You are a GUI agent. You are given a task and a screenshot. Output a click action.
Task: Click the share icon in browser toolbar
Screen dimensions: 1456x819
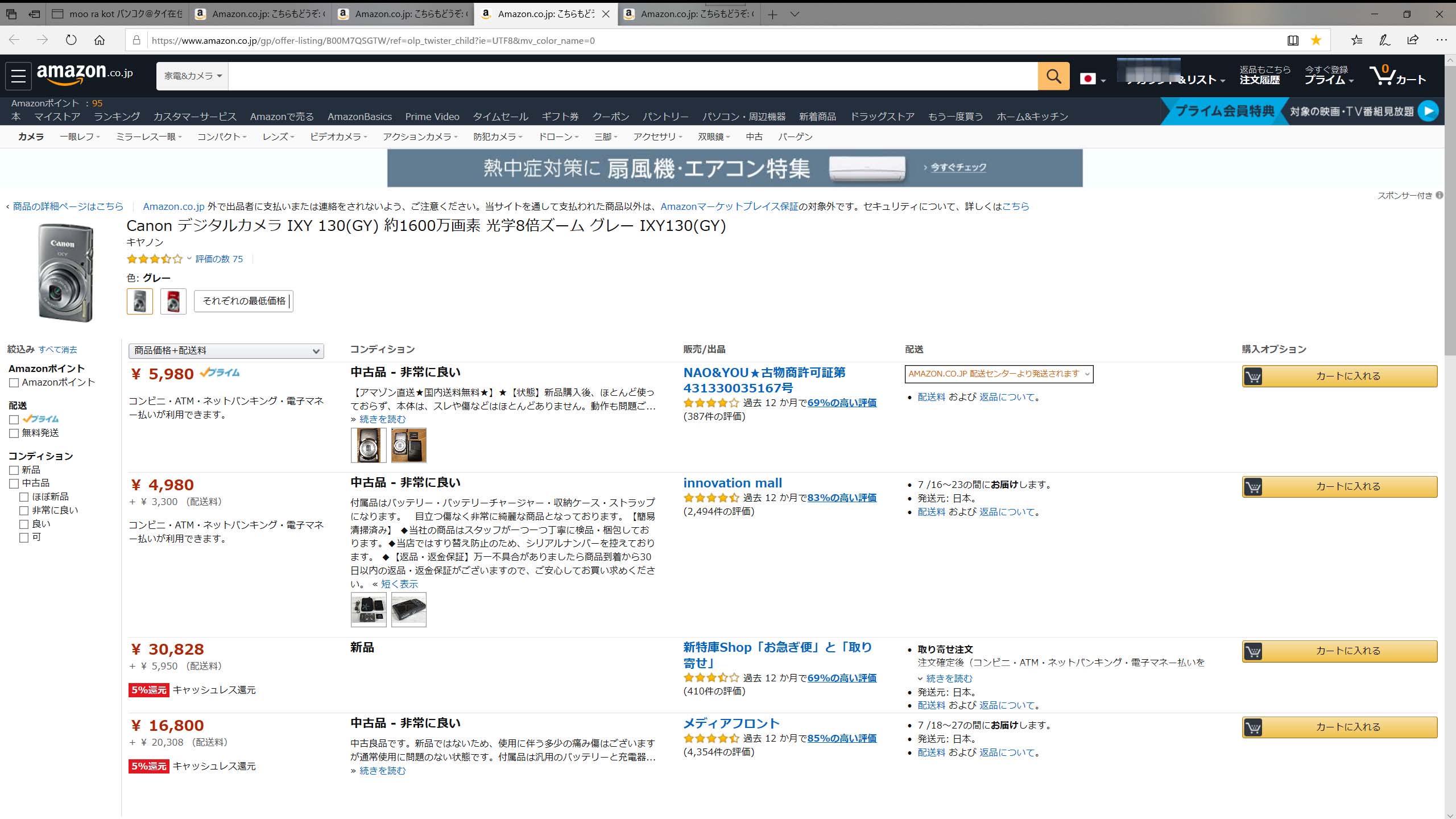[1413, 40]
